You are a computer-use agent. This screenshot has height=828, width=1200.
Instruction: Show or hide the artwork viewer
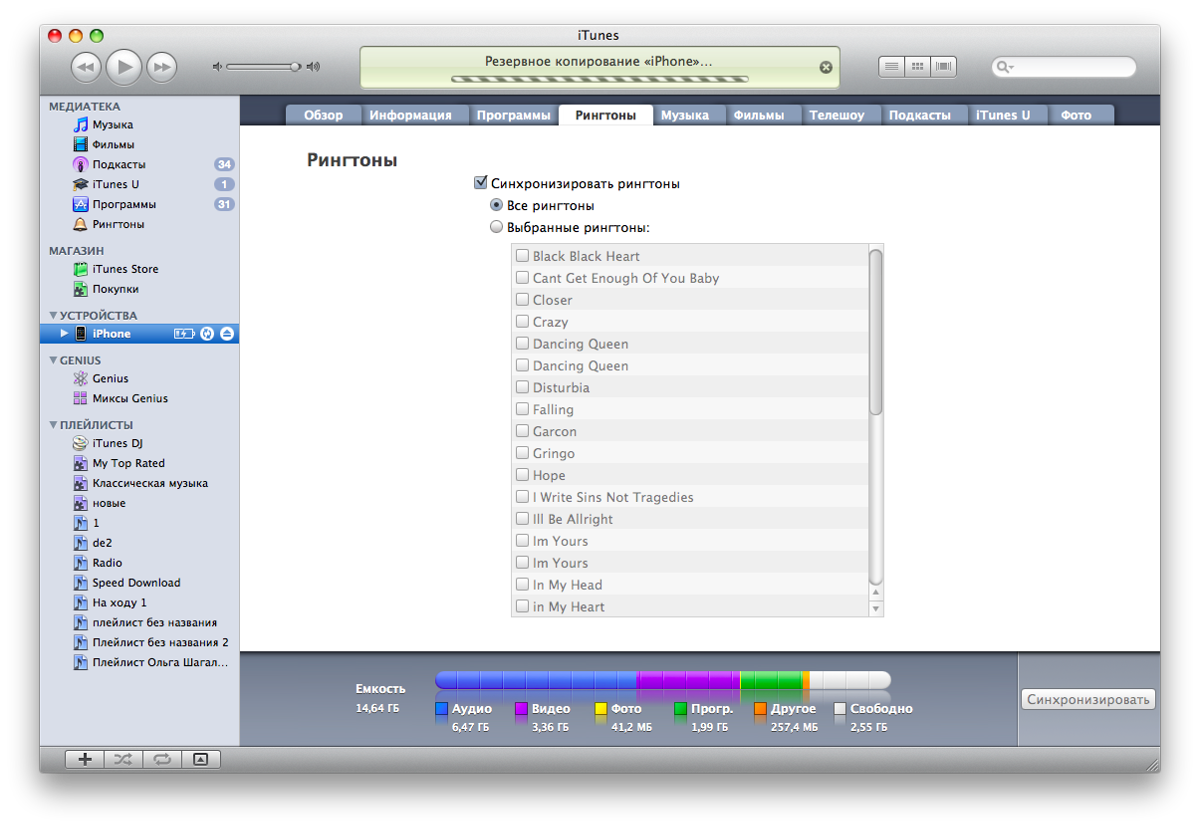[200, 759]
